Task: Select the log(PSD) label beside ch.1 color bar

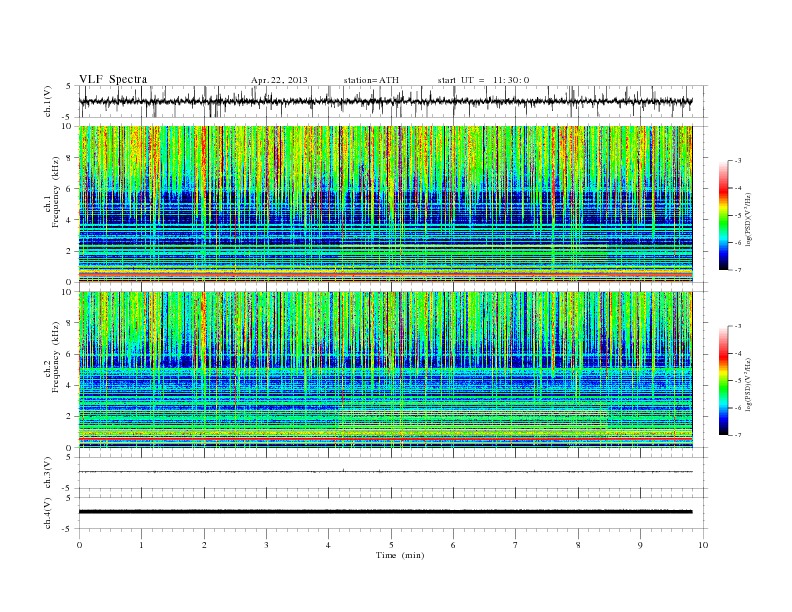Action: (748, 220)
